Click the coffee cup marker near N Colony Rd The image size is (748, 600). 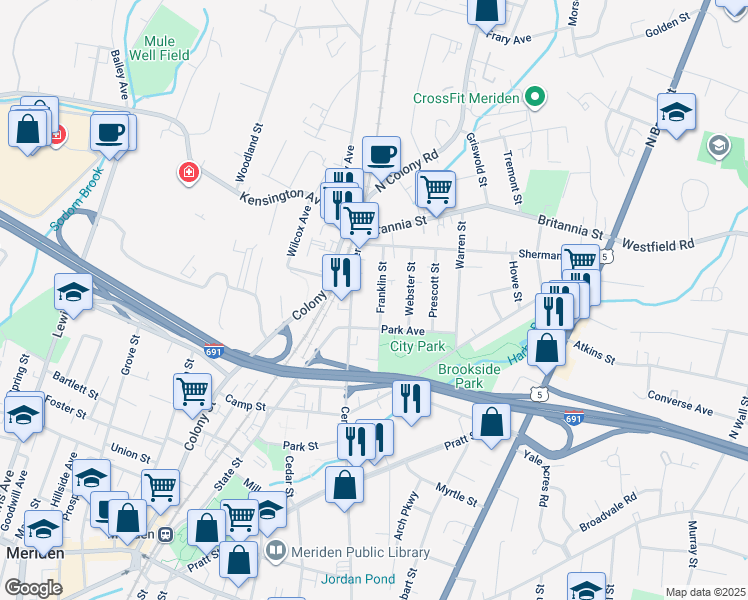click(381, 156)
